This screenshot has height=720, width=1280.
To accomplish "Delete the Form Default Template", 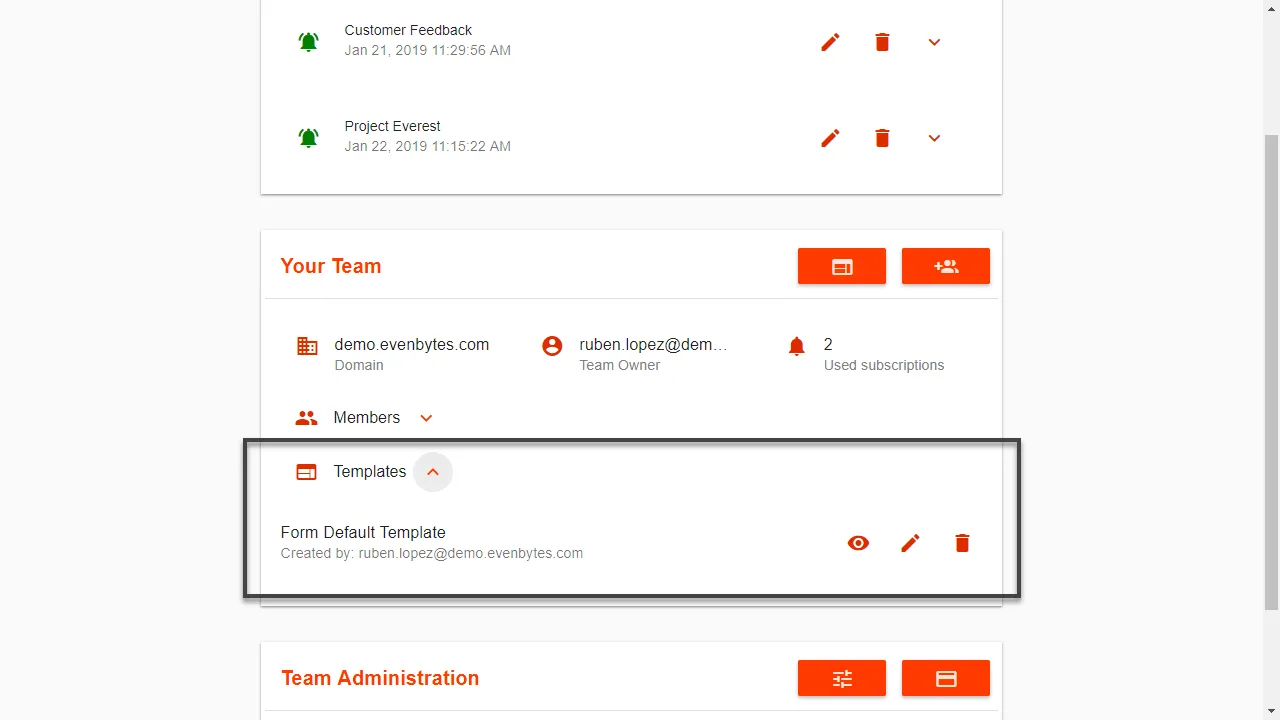I will coord(962,543).
